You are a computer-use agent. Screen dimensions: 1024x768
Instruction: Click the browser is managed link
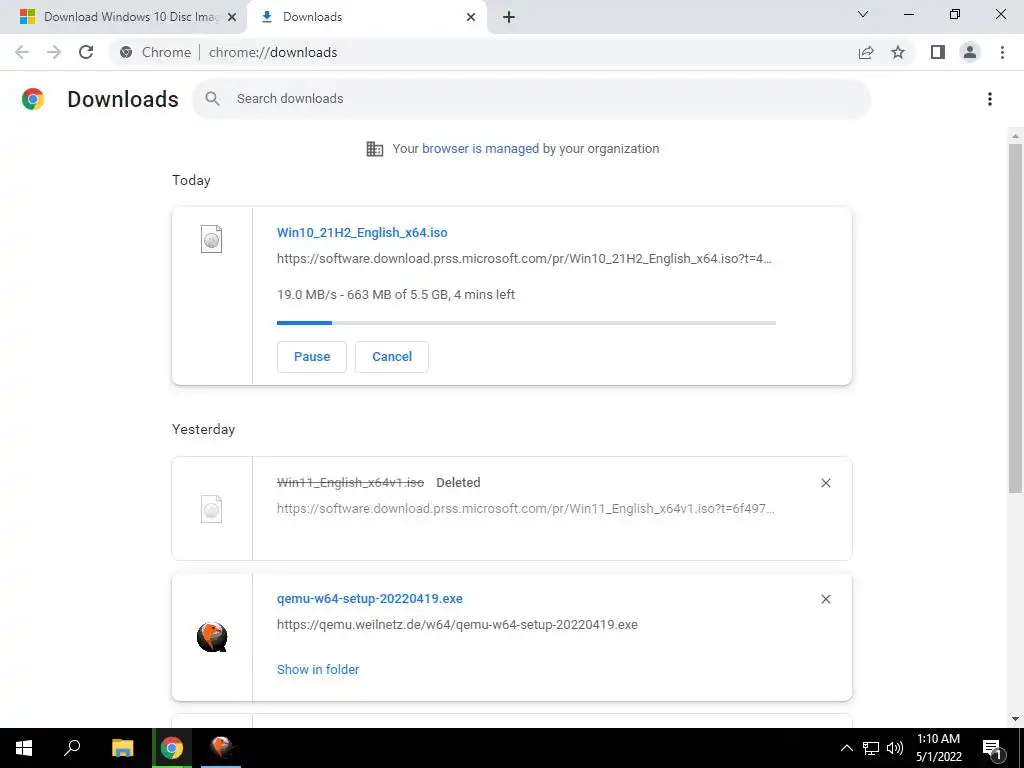(x=481, y=149)
